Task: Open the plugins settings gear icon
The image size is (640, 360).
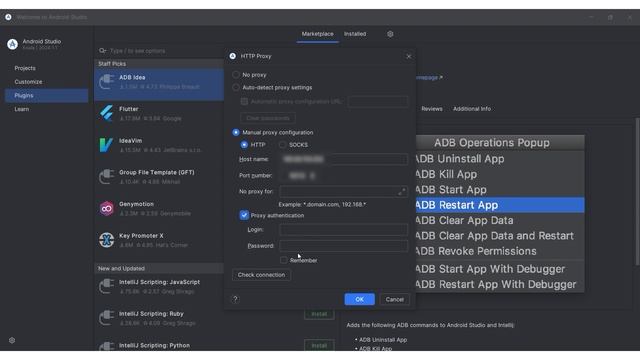Action: point(390,34)
